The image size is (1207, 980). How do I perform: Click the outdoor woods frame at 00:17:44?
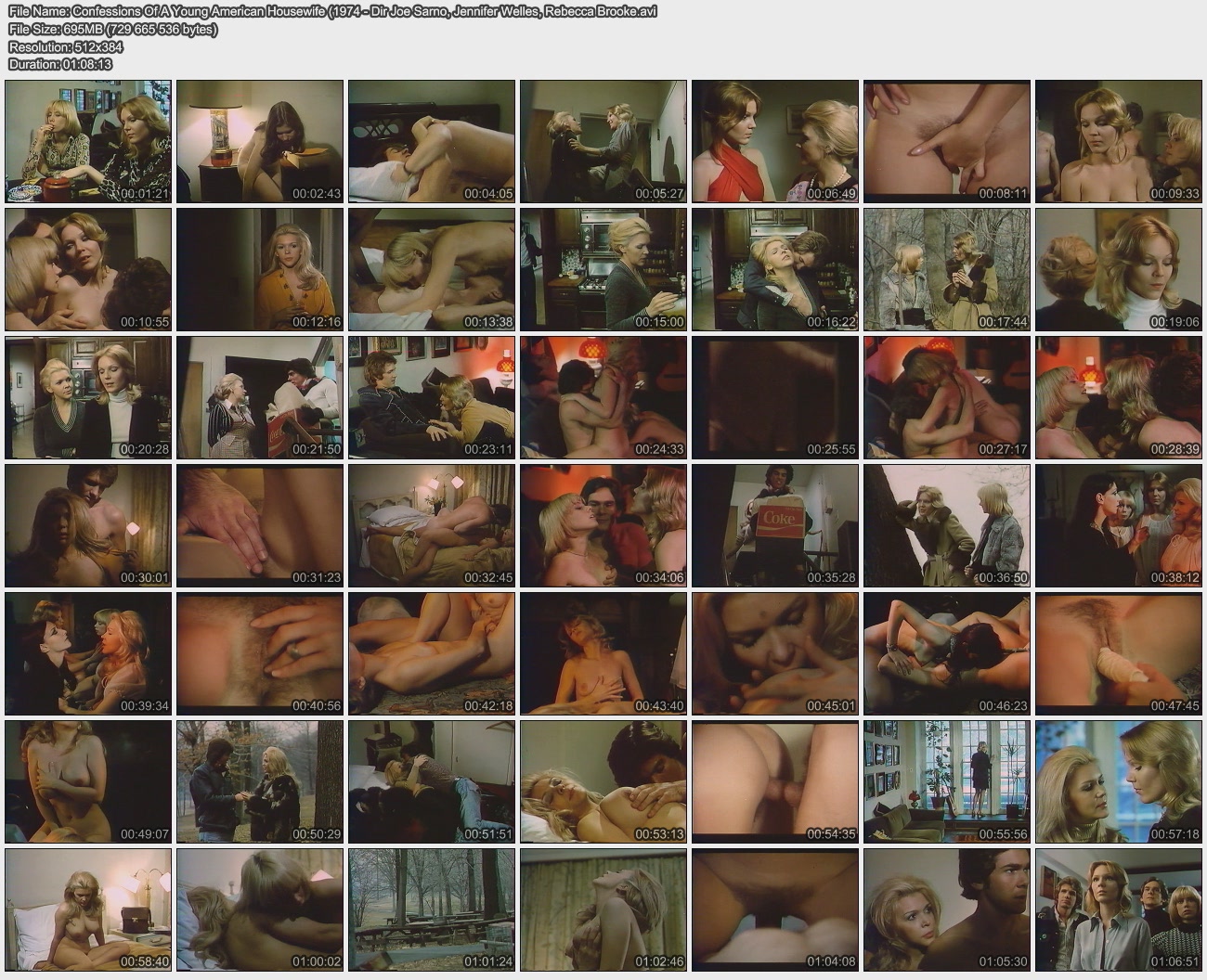point(947,269)
